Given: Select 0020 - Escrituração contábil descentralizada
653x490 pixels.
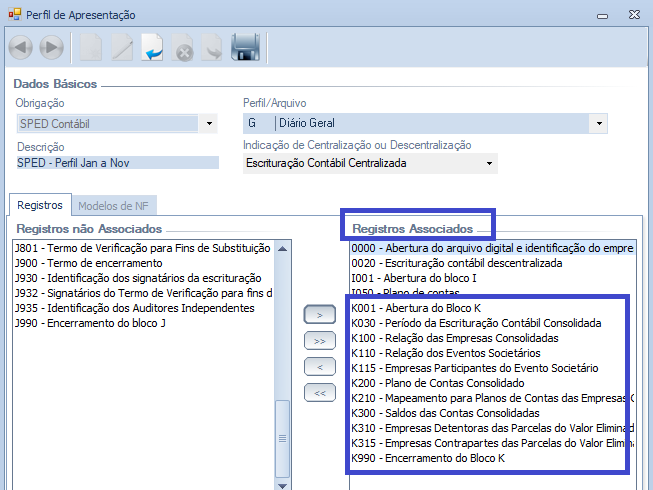Looking at the screenshot, I should 493,263.
